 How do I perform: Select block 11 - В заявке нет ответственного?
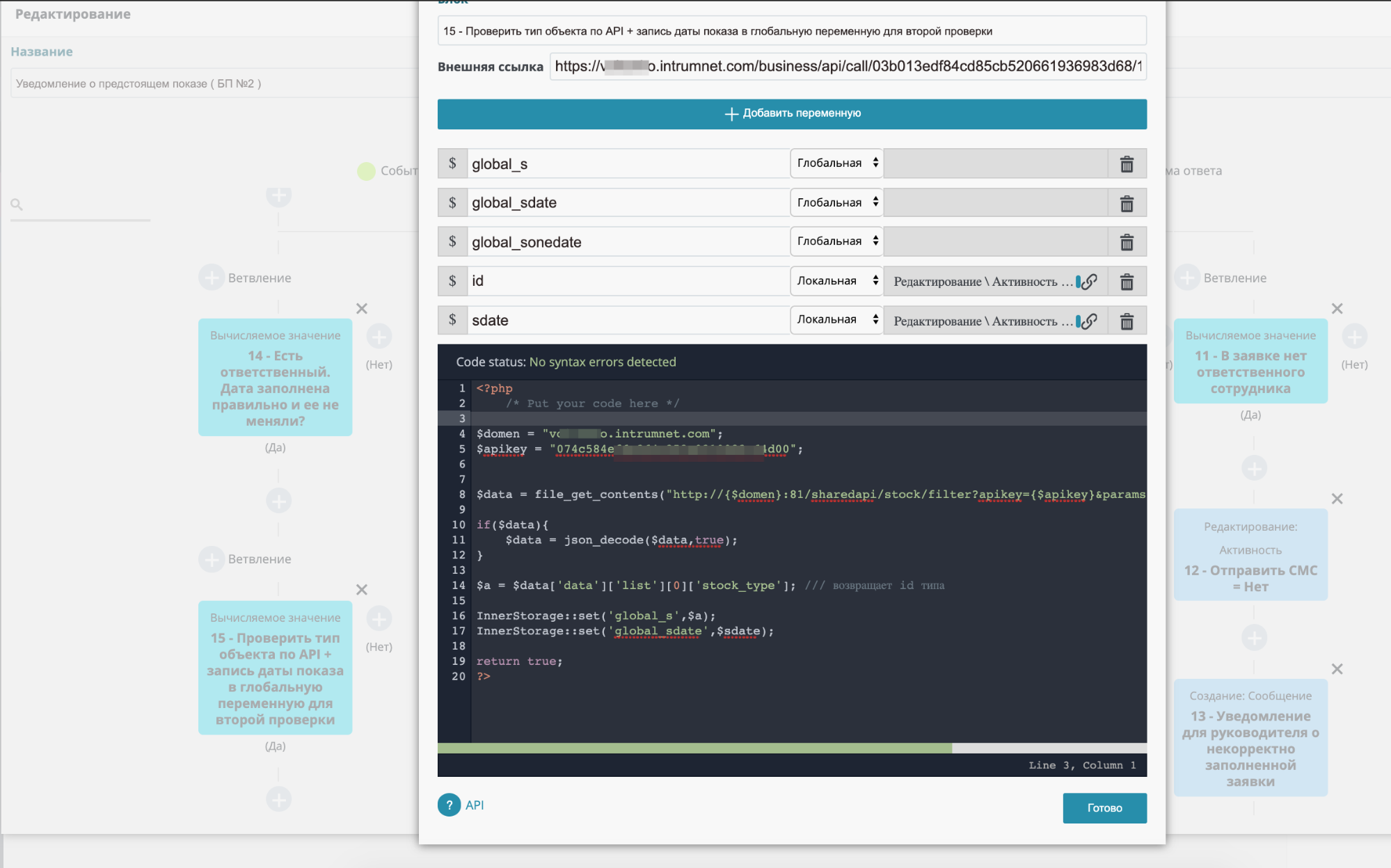pos(1250,361)
